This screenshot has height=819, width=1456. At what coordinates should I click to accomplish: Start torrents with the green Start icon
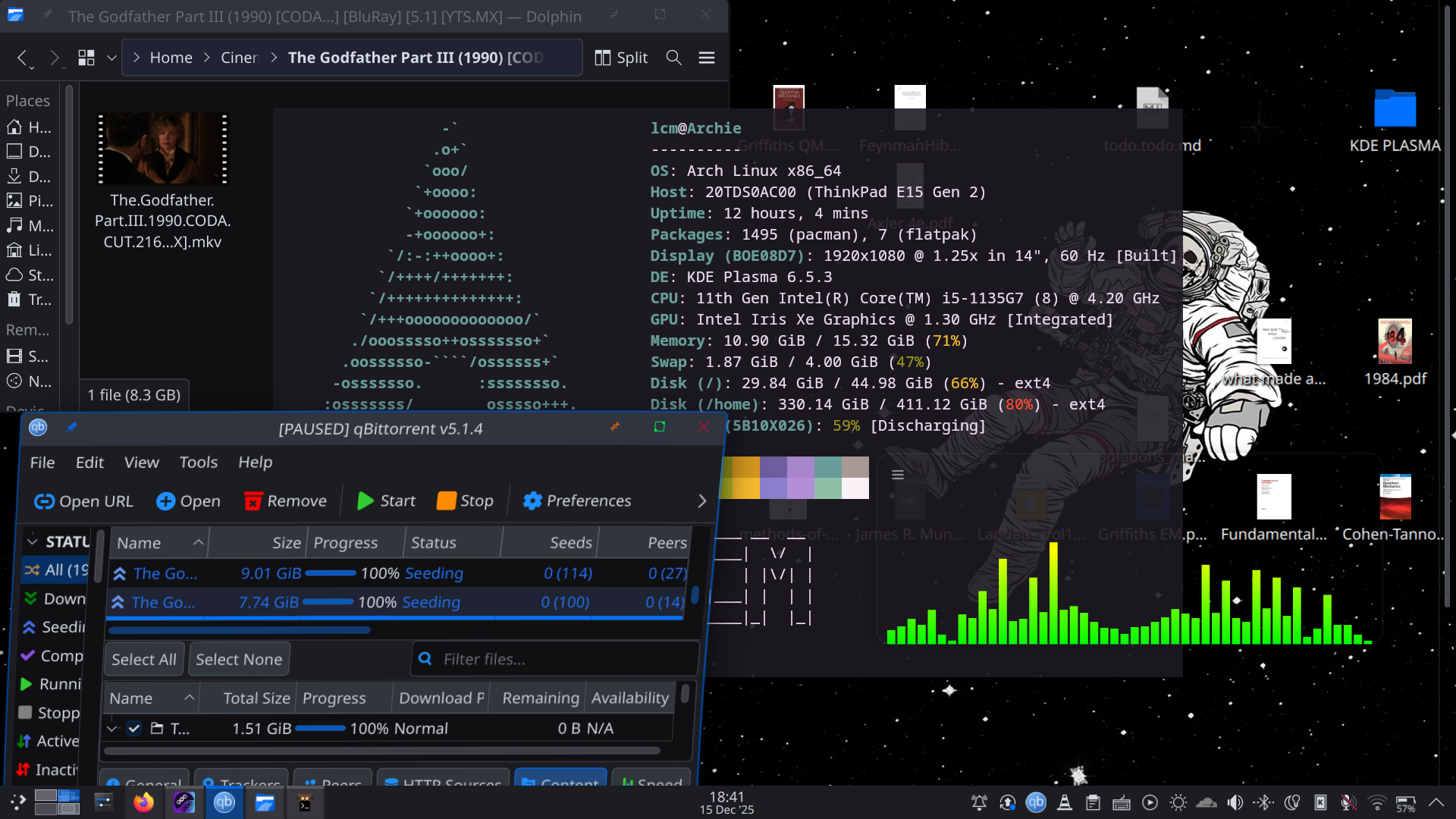coord(366,501)
